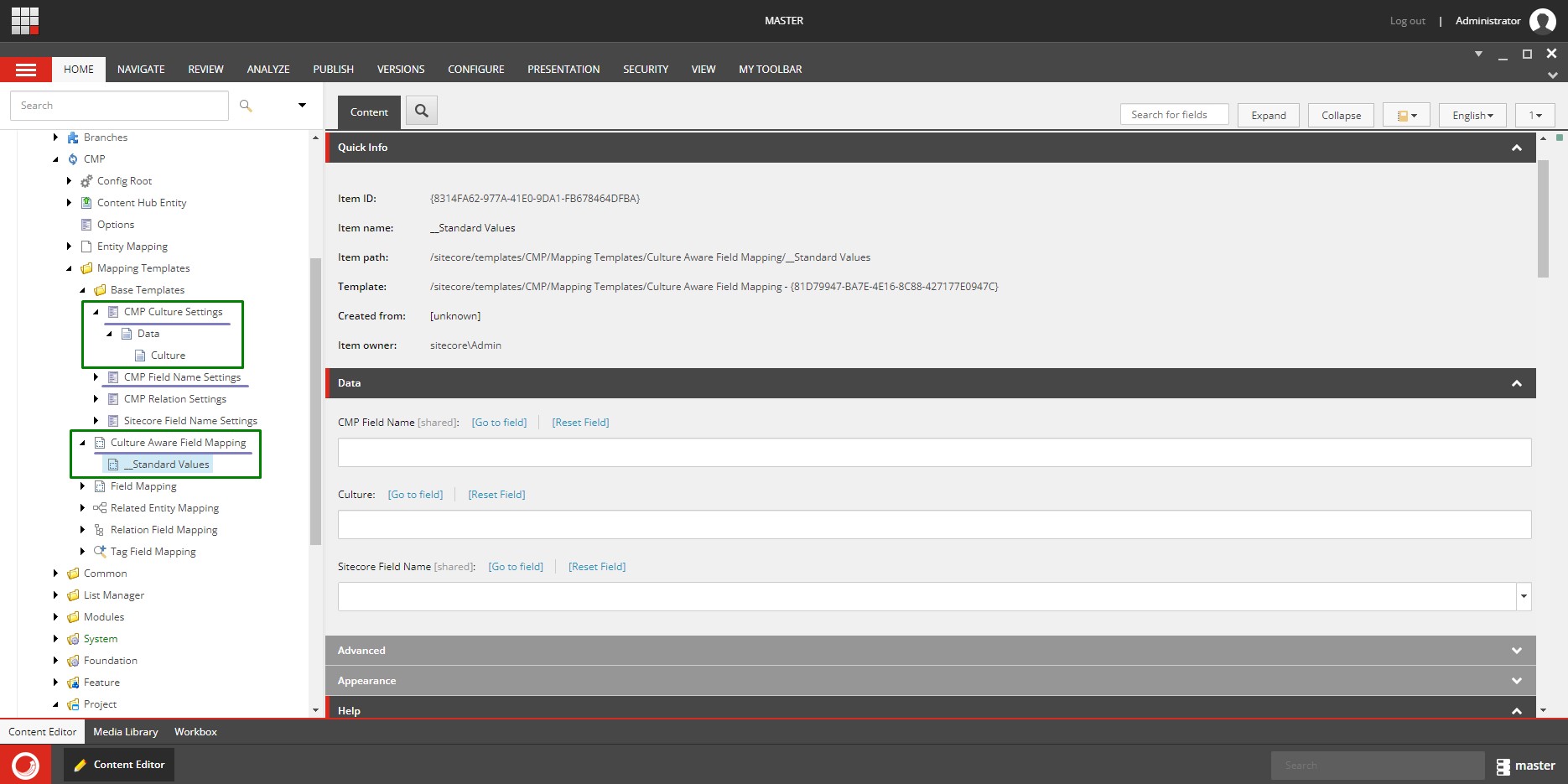Click the CMP Field Name text box
This screenshot has height=784, width=1568.
click(x=934, y=453)
